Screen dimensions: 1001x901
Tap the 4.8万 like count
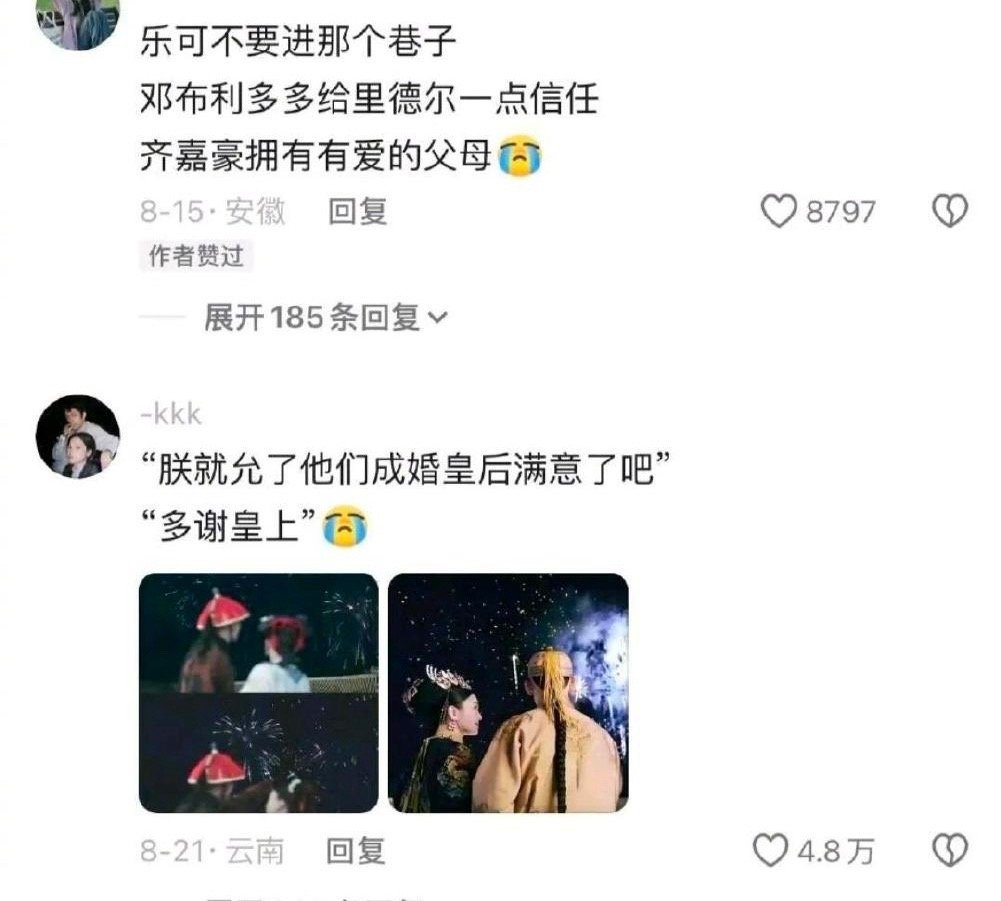[836, 851]
